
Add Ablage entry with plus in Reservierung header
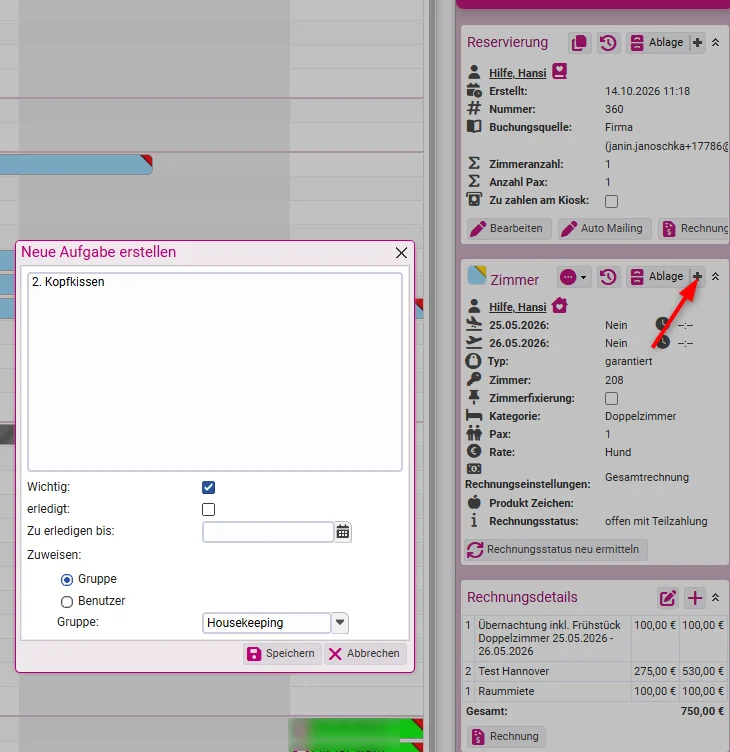pos(697,43)
